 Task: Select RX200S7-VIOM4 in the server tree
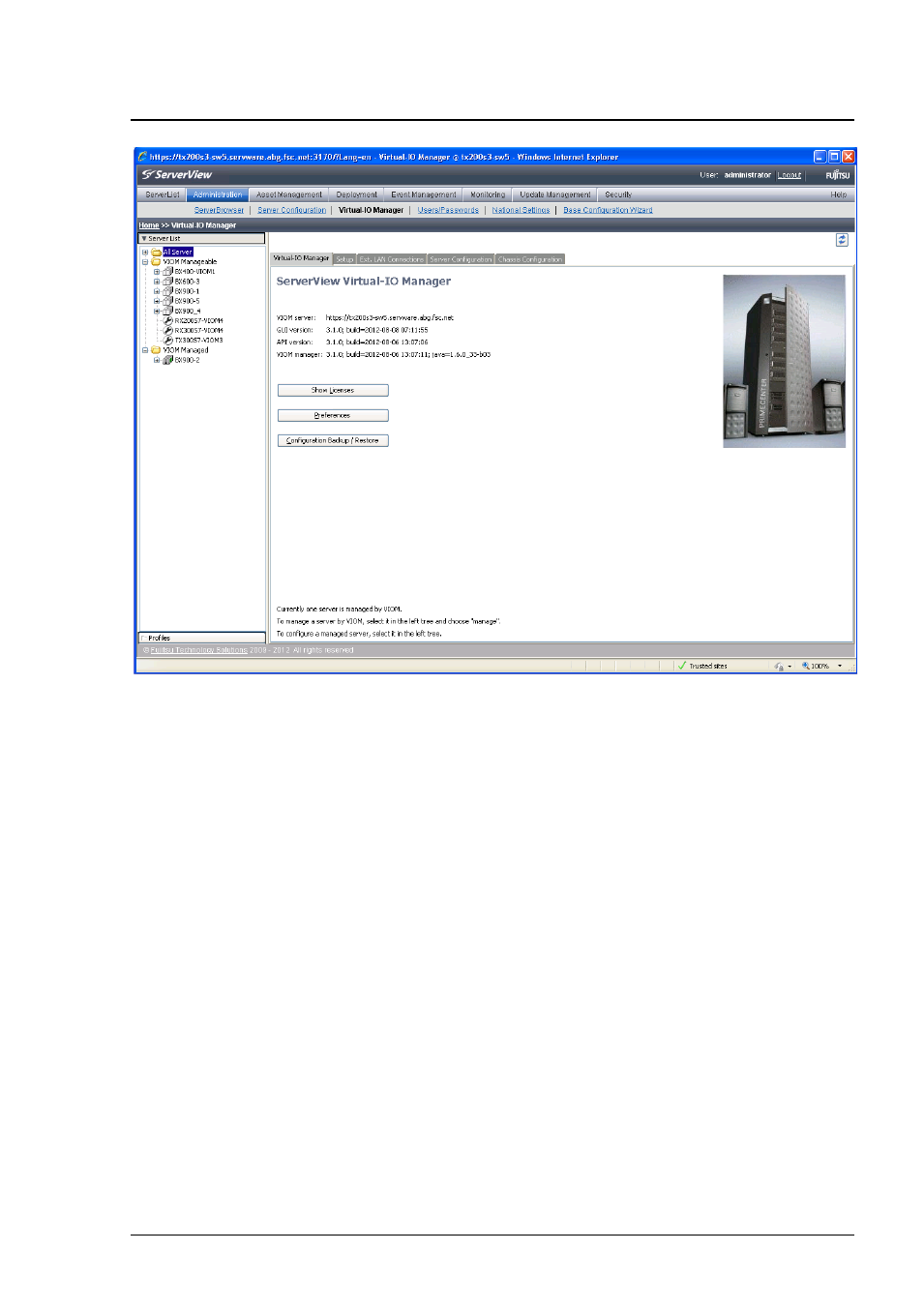[x=198, y=320]
